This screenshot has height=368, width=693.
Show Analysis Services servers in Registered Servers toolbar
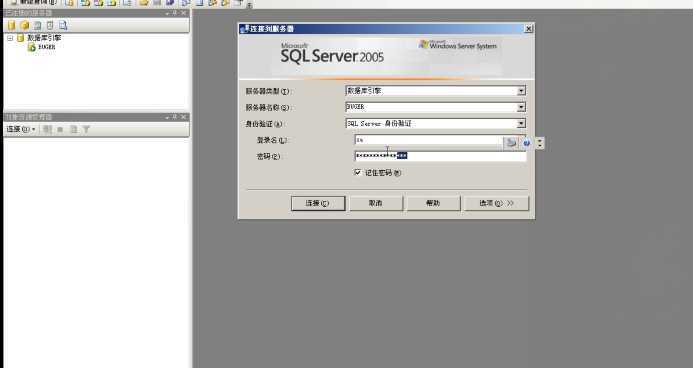(25, 26)
